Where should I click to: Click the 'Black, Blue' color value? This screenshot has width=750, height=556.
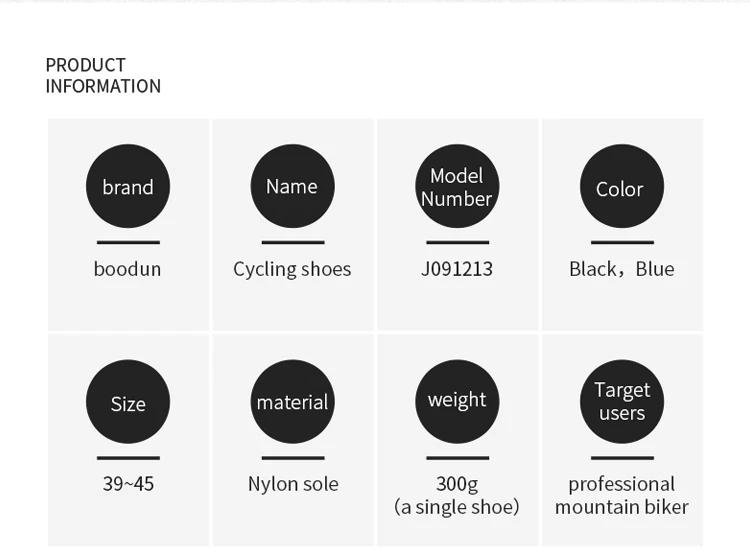click(621, 269)
